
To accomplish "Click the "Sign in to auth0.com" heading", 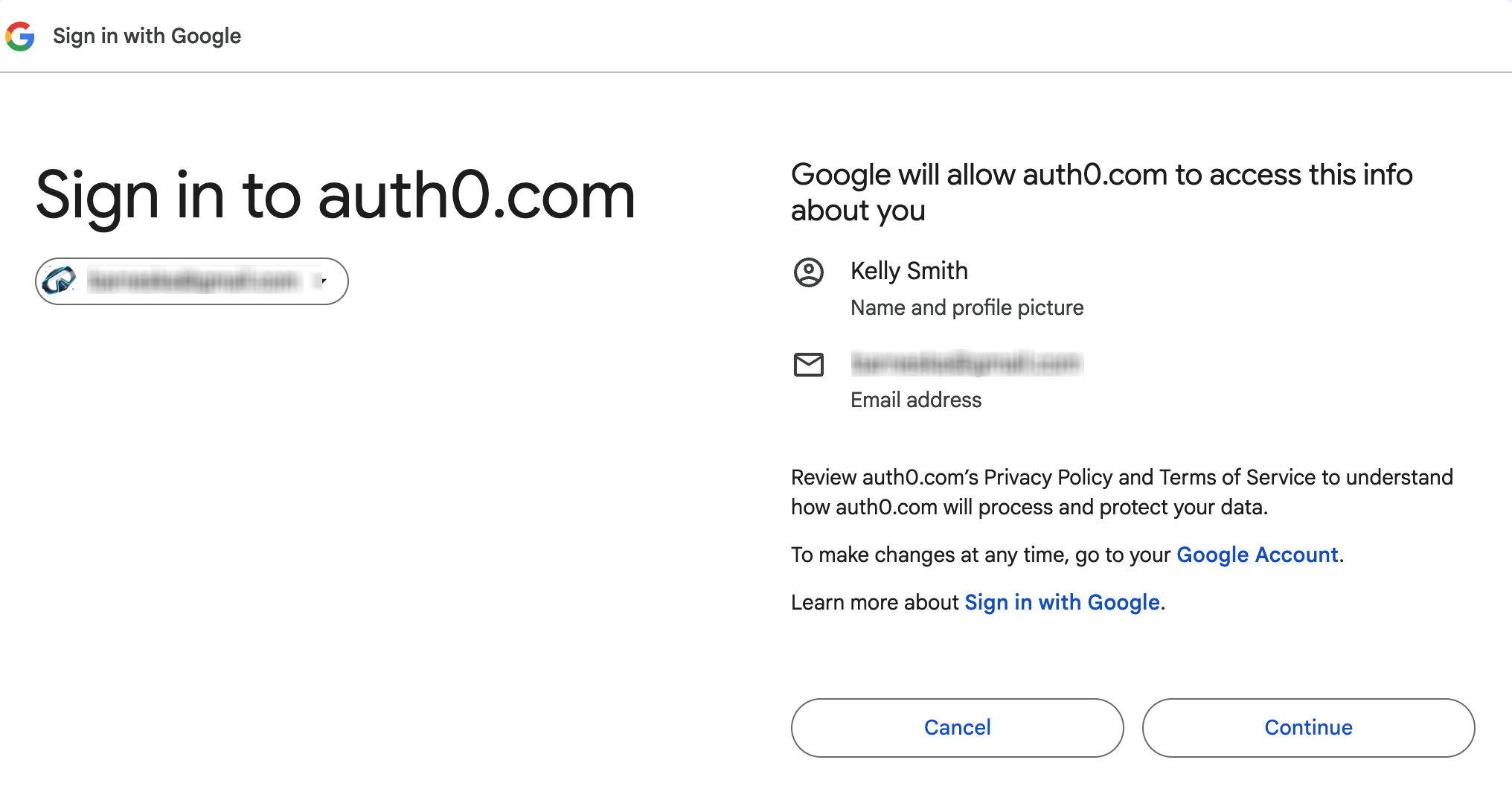I will click(x=336, y=195).
